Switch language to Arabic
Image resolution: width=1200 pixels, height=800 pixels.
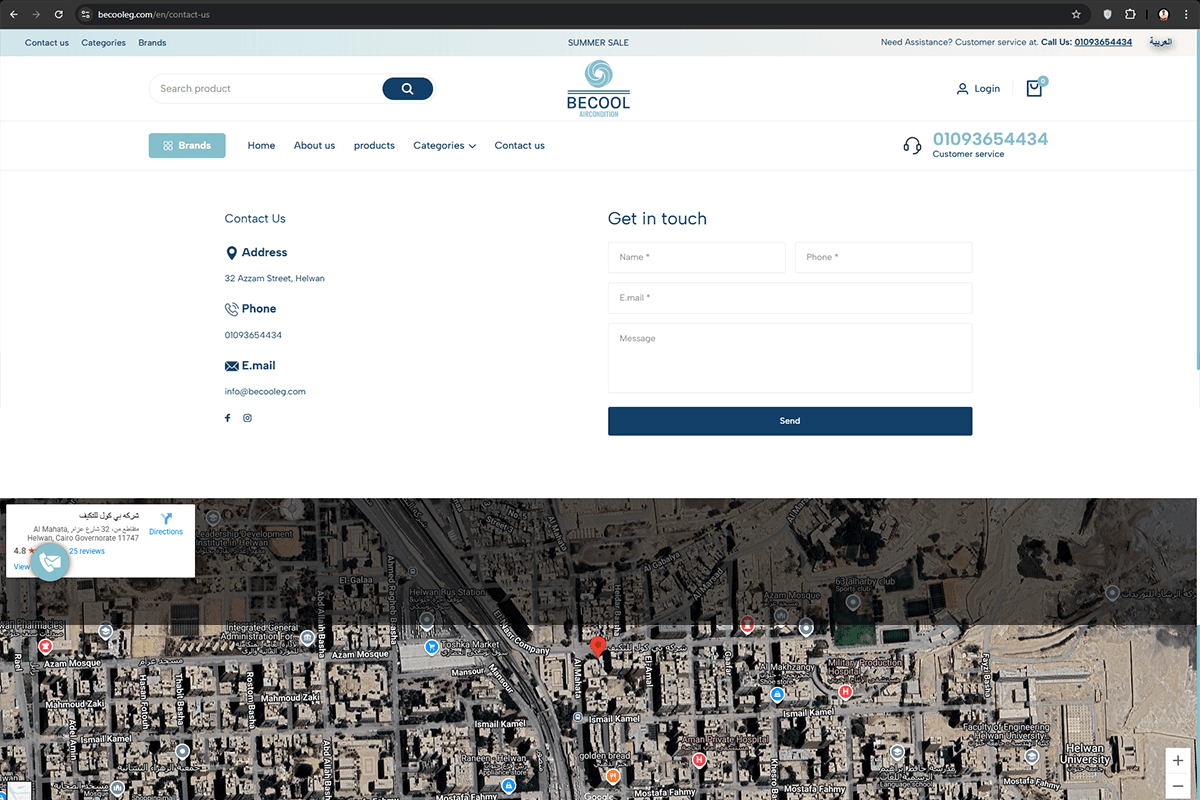click(1160, 43)
